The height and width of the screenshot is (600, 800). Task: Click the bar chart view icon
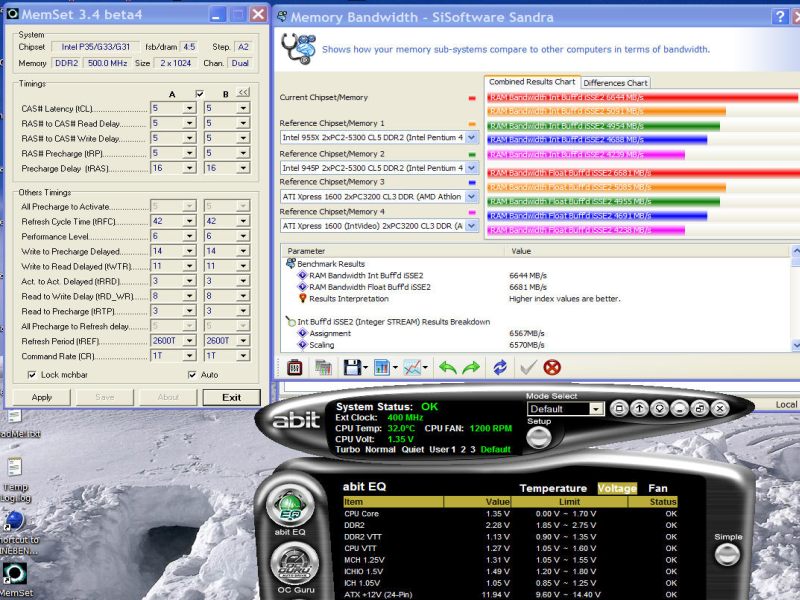(381, 367)
